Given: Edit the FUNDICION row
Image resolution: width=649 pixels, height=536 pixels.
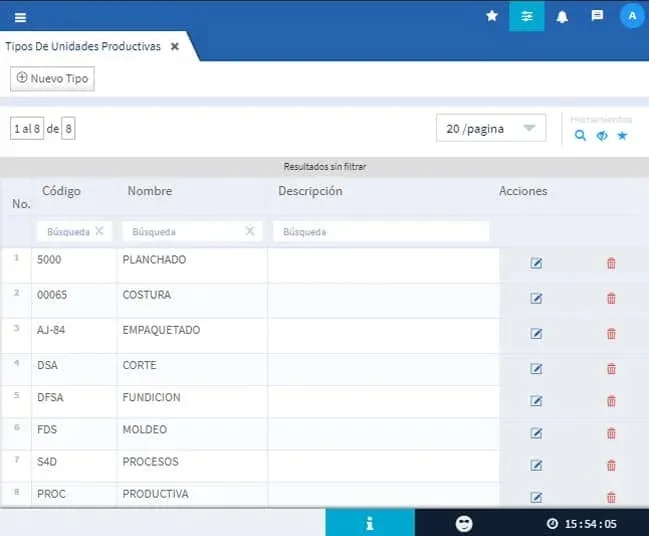Looking at the screenshot, I should pyautogui.click(x=536, y=401).
